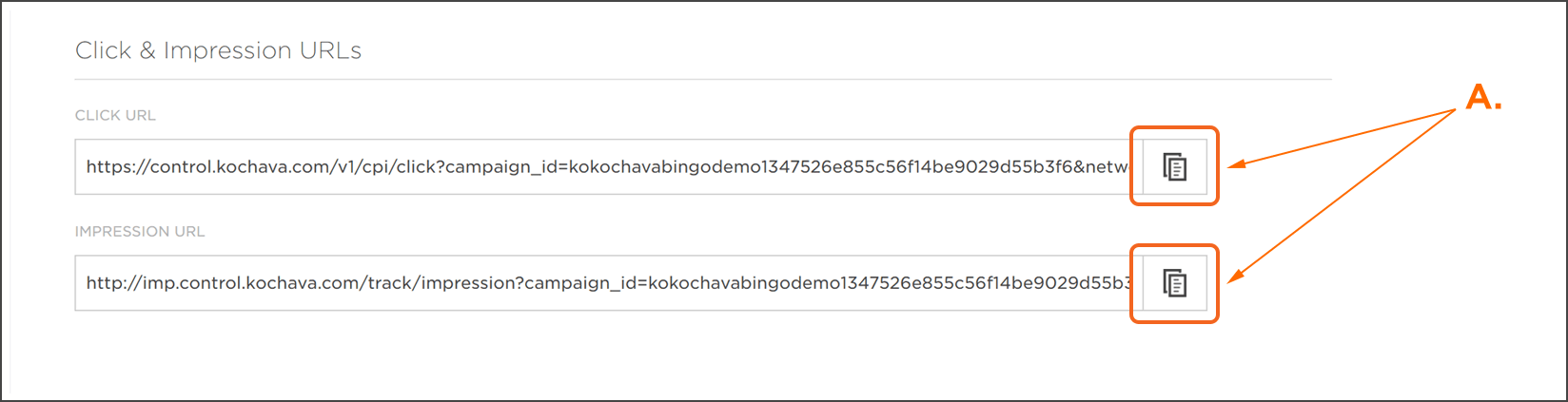The width and height of the screenshot is (1568, 402).
Task: Click the CLICK URL field label
Action: coord(115,115)
